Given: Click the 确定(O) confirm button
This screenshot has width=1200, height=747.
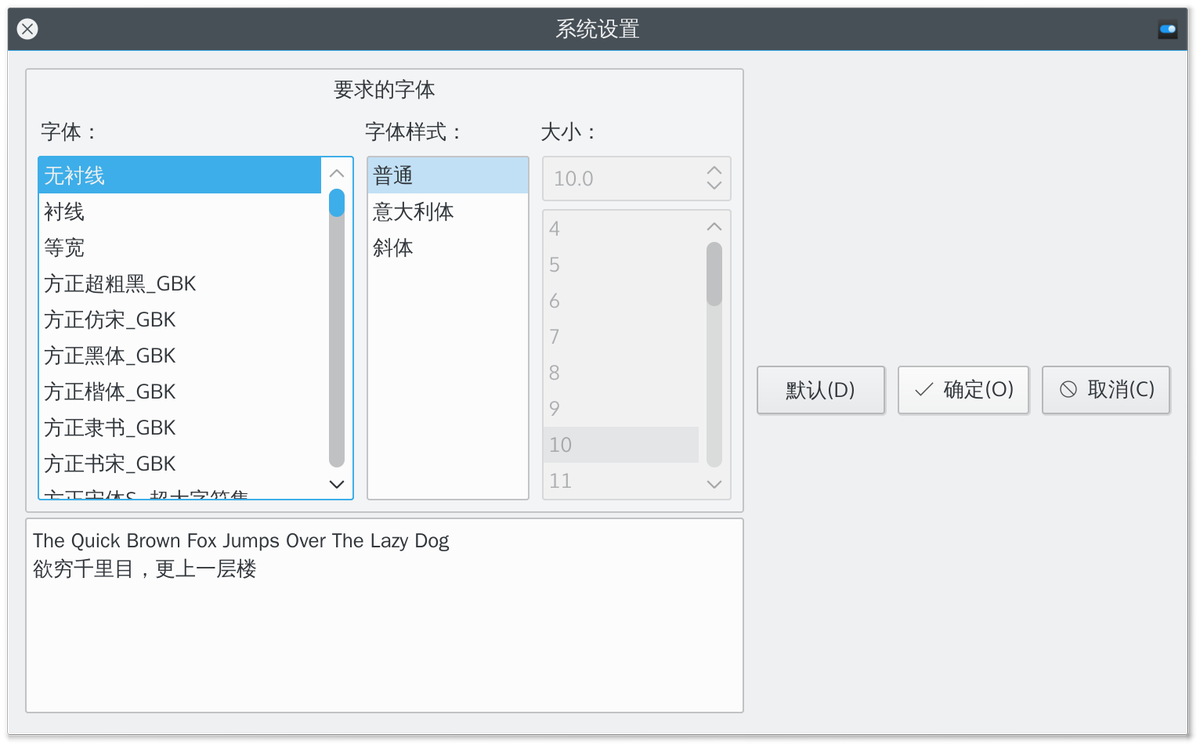Looking at the screenshot, I should [x=963, y=390].
